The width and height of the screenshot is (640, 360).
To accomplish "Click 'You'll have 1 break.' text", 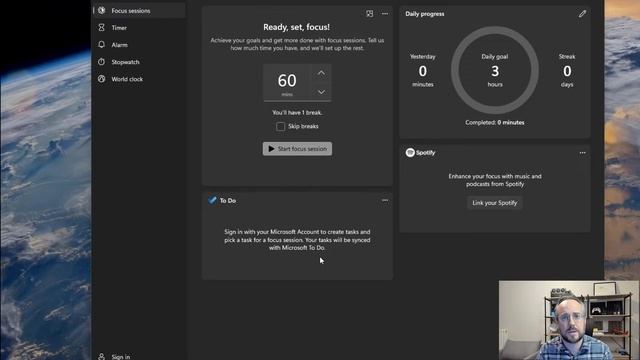I will click(x=297, y=113).
